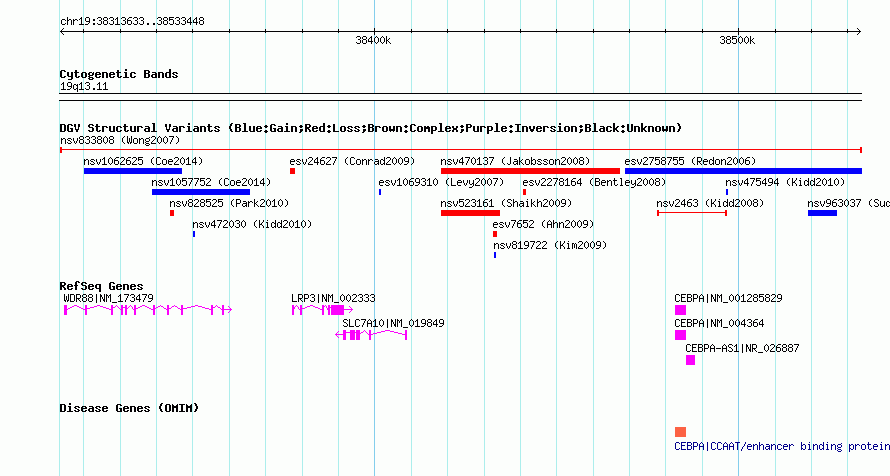Open the nsv1057752 (Coe2014) label
This screenshot has height=476, width=890.
(x=211, y=182)
